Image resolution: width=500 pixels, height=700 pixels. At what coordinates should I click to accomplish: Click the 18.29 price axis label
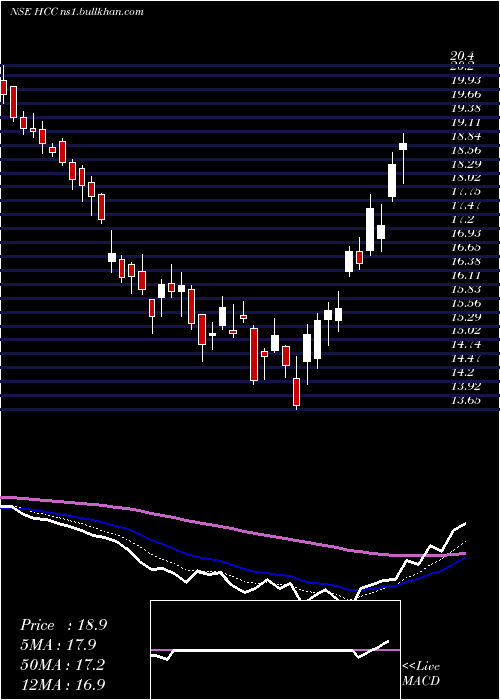coord(466,164)
